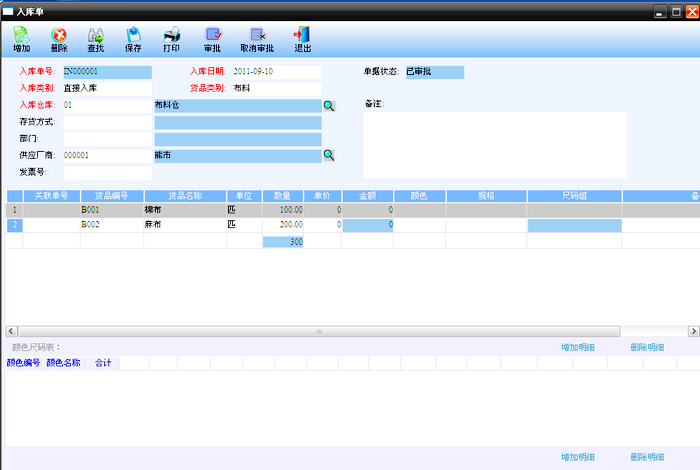Click the 增加 (Add) toolbar icon
This screenshot has width=700, height=470.
[x=21, y=39]
